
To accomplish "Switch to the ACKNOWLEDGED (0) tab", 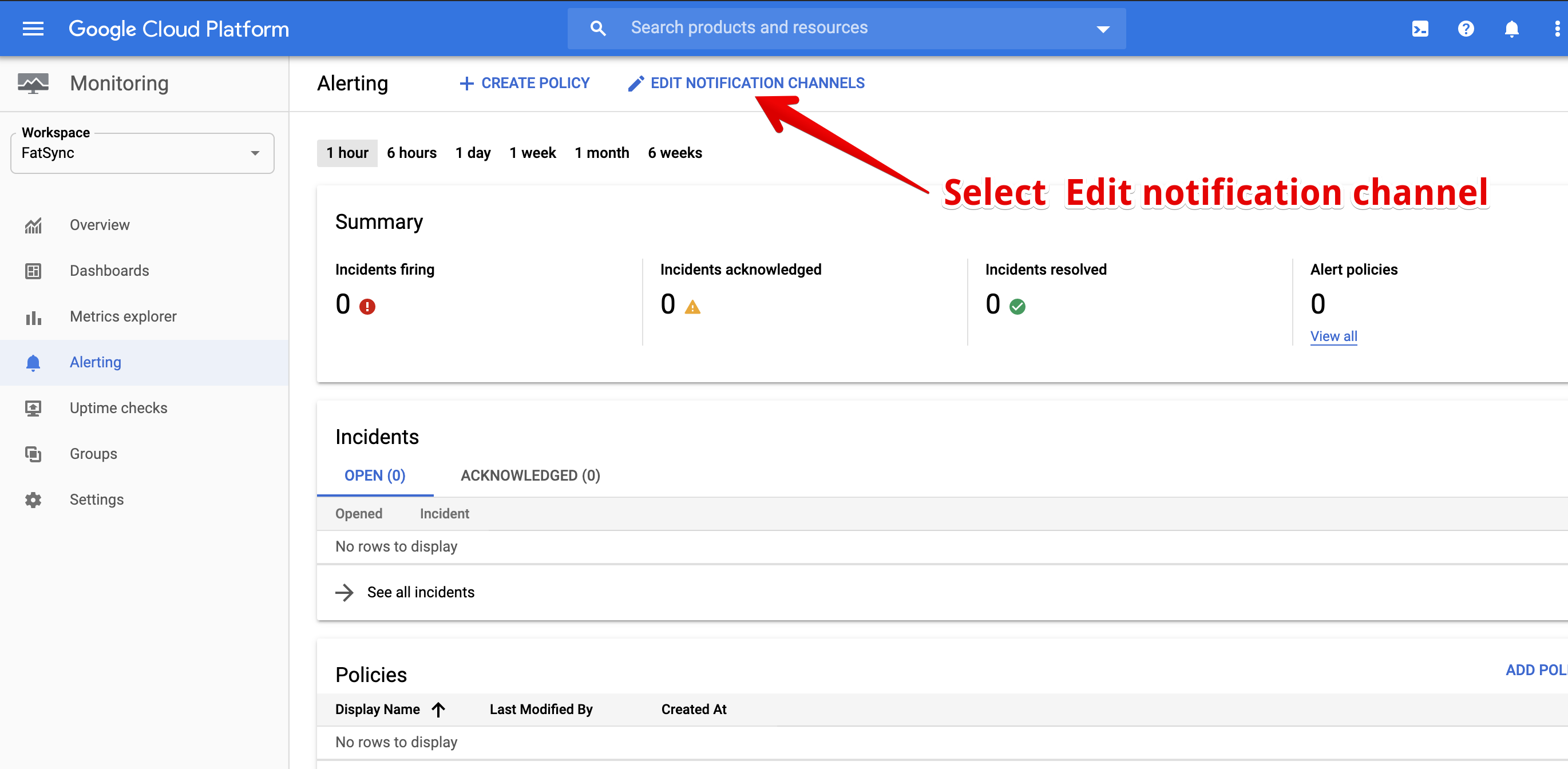I will [530, 475].
